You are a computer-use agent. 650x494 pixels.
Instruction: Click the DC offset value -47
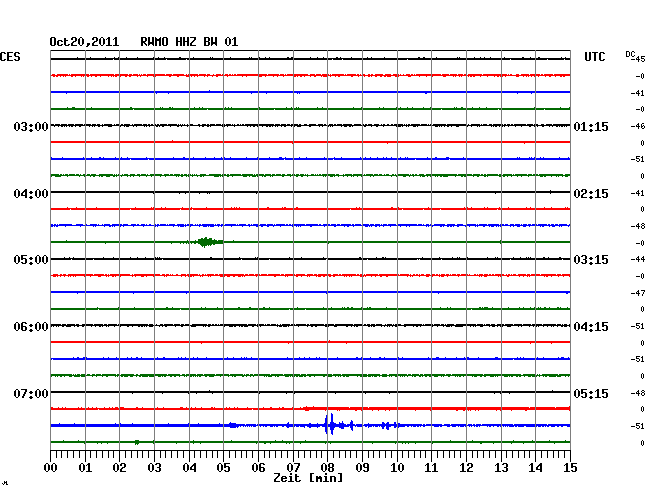638,293
